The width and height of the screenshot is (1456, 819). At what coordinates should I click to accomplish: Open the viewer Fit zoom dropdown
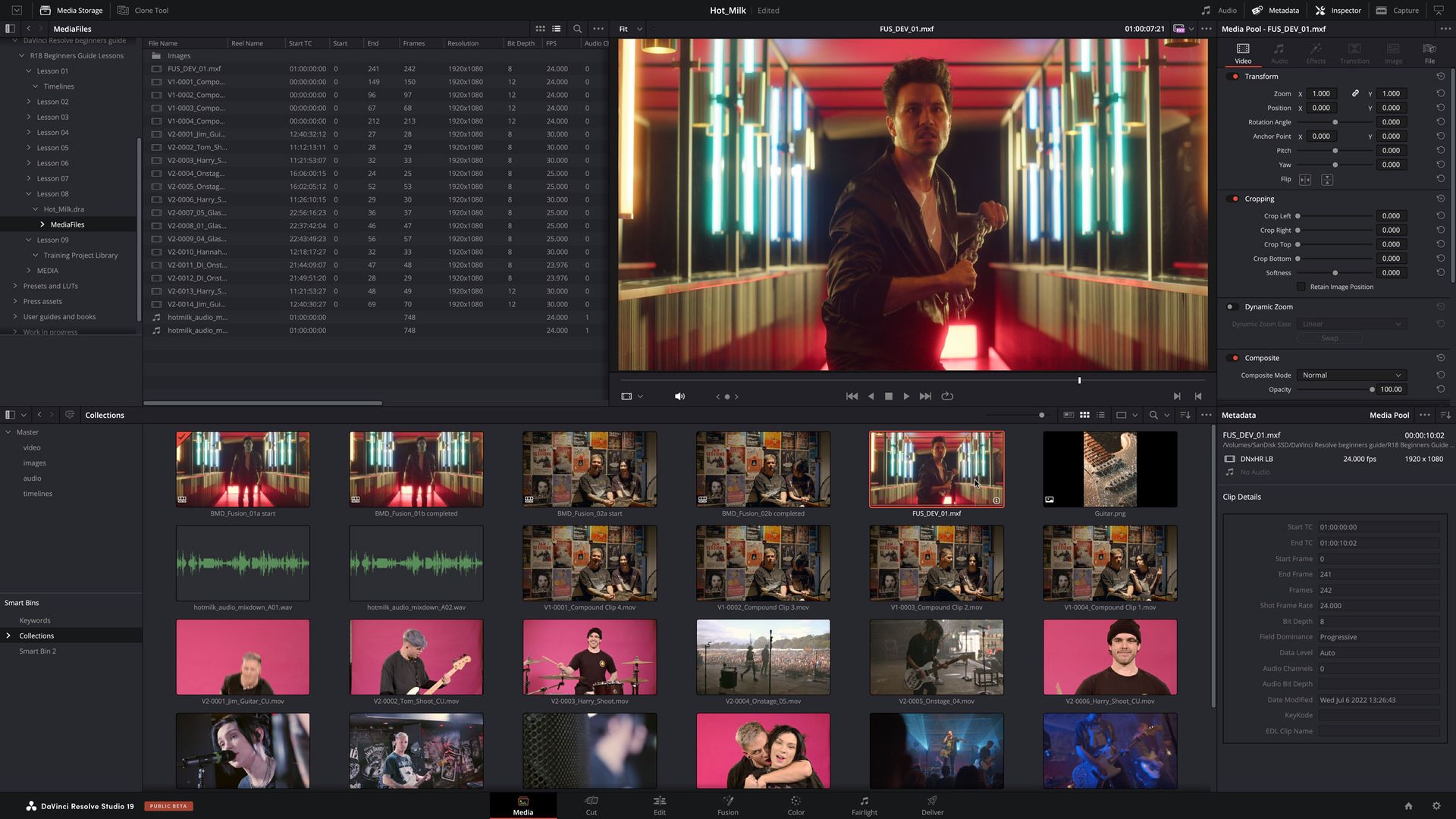click(629, 28)
